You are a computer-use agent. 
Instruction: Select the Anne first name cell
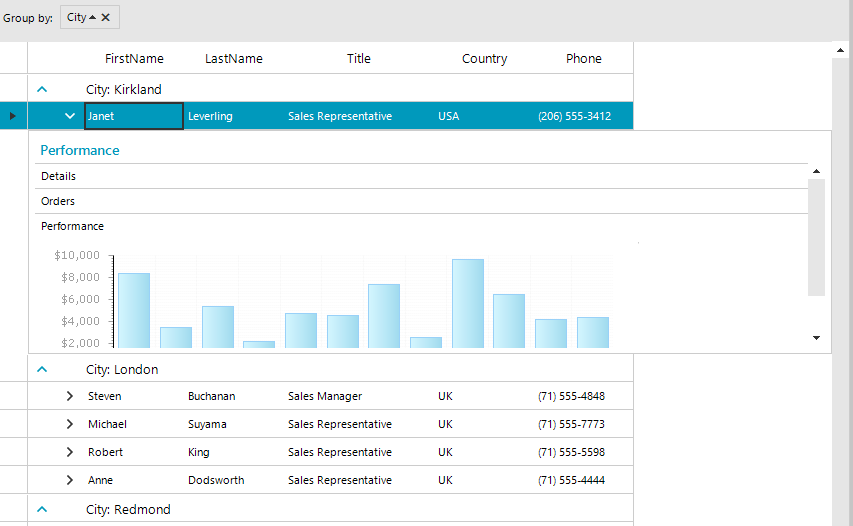[x=134, y=480]
